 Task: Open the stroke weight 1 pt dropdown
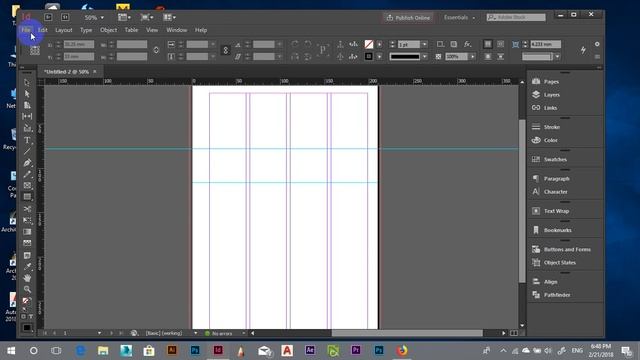pyautogui.click(x=424, y=44)
